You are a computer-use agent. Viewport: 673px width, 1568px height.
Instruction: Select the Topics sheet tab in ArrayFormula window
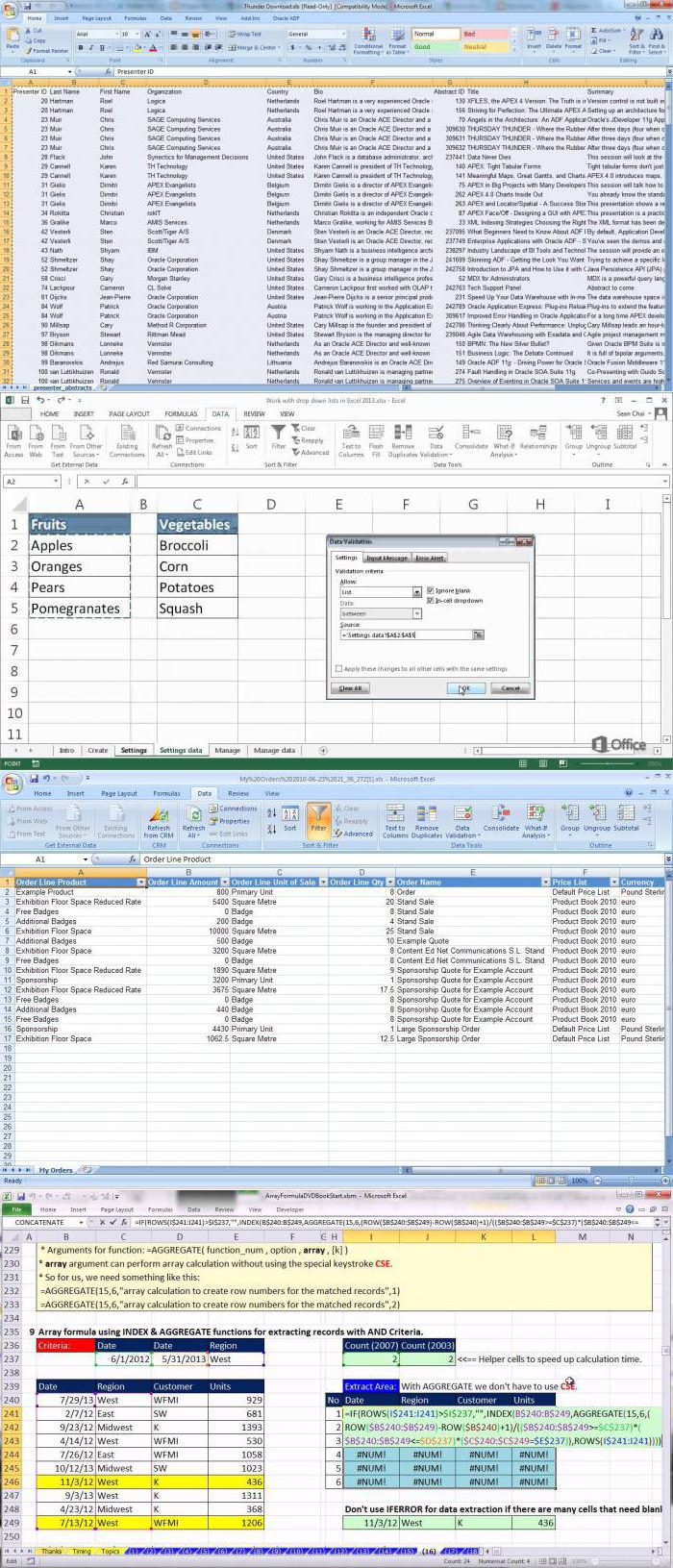pos(111,1551)
